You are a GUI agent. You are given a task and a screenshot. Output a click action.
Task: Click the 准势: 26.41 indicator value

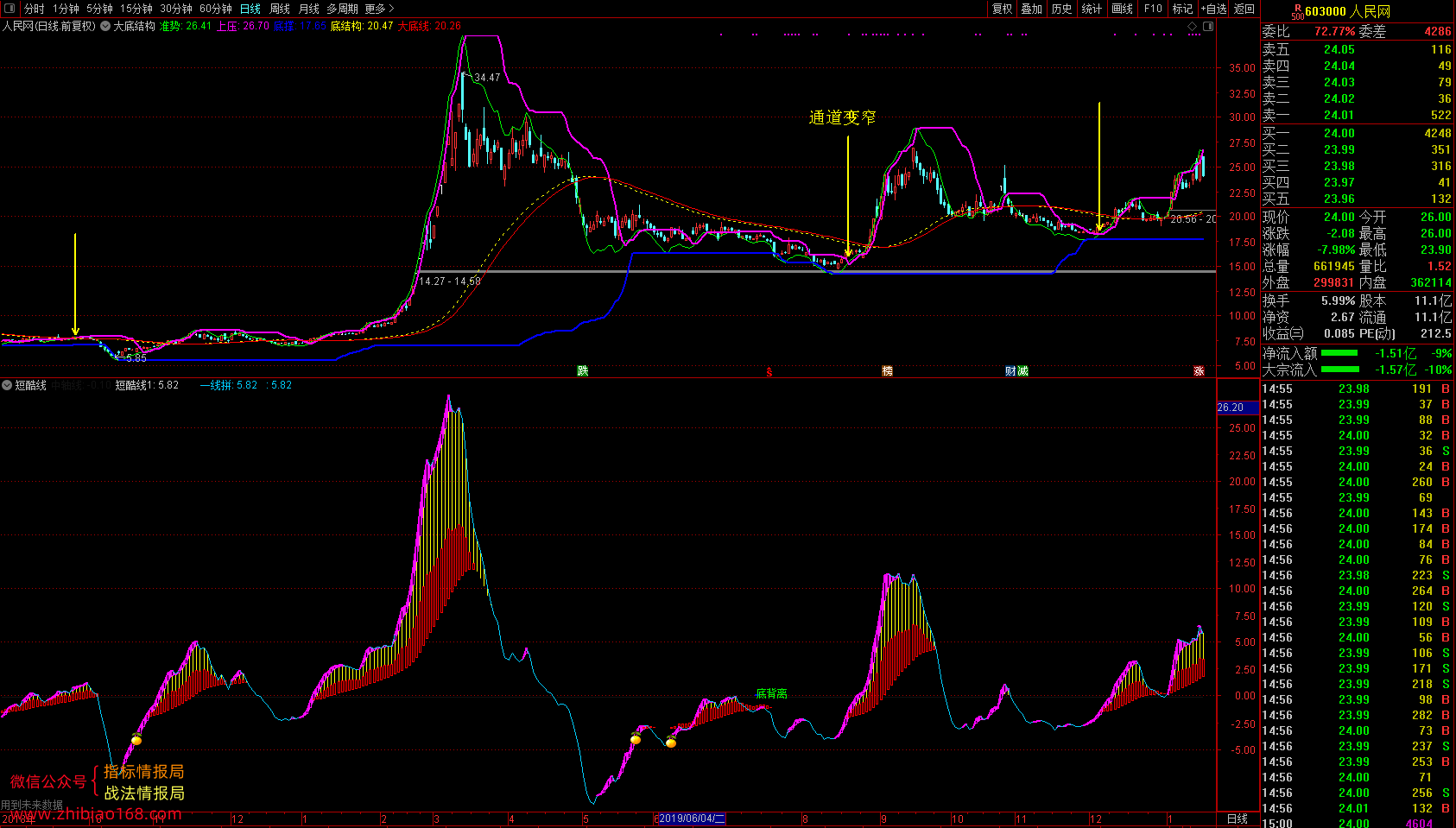186,26
